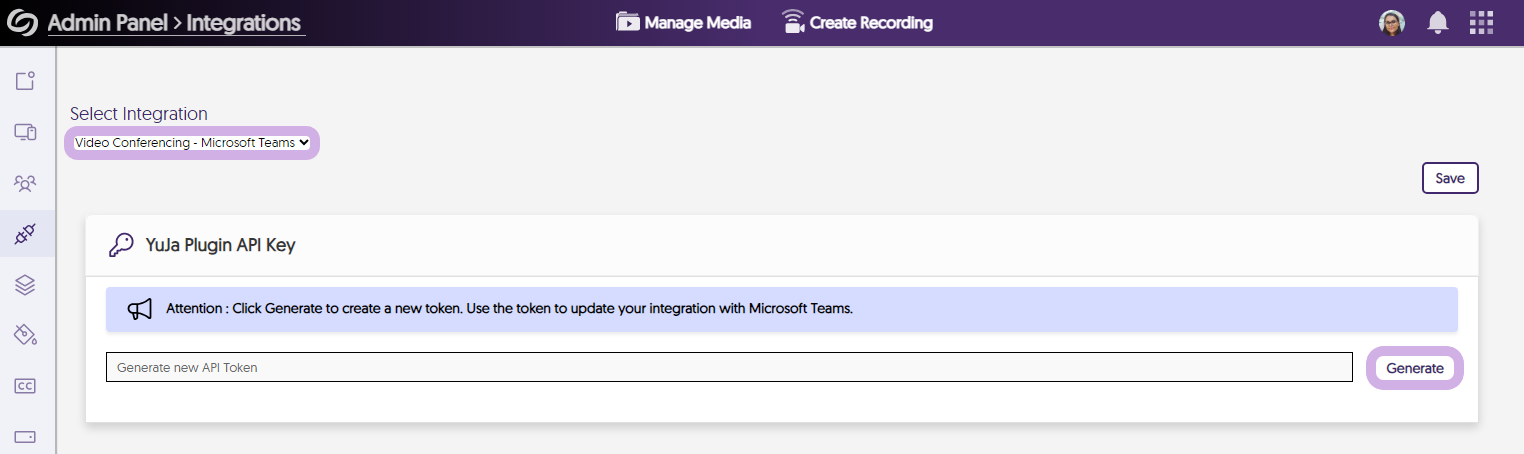Open the apps grid menu
Screen dimensions: 1524x454
pyautogui.click(x=1481, y=23)
